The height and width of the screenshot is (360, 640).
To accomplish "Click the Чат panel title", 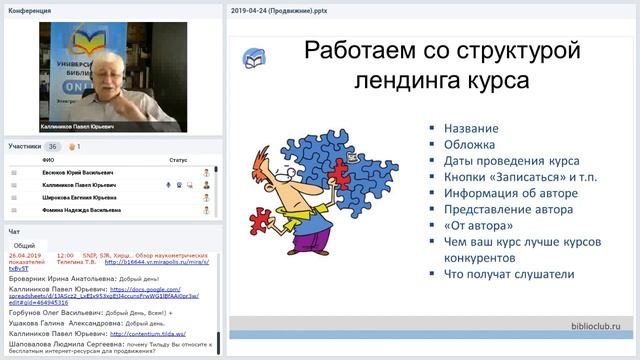I will click(x=14, y=231).
